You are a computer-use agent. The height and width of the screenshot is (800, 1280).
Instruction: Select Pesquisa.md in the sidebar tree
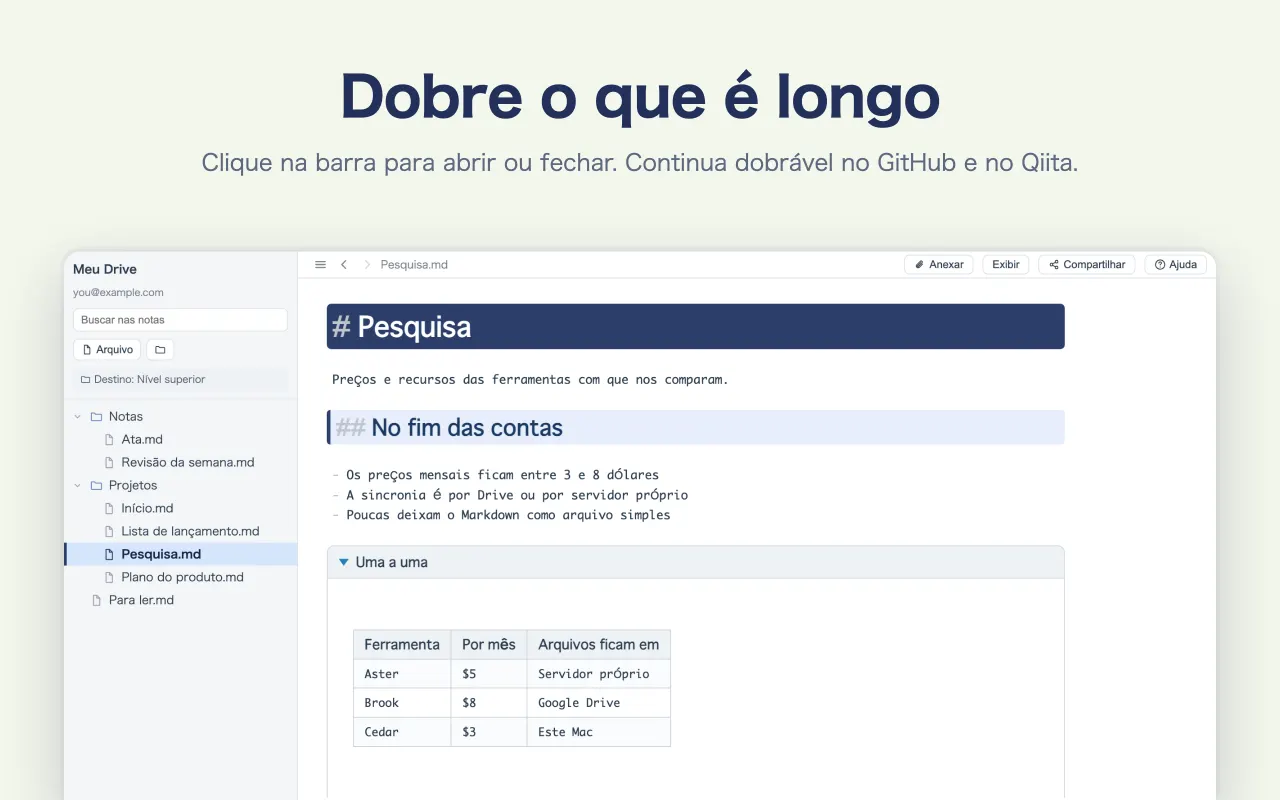point(180,554)
